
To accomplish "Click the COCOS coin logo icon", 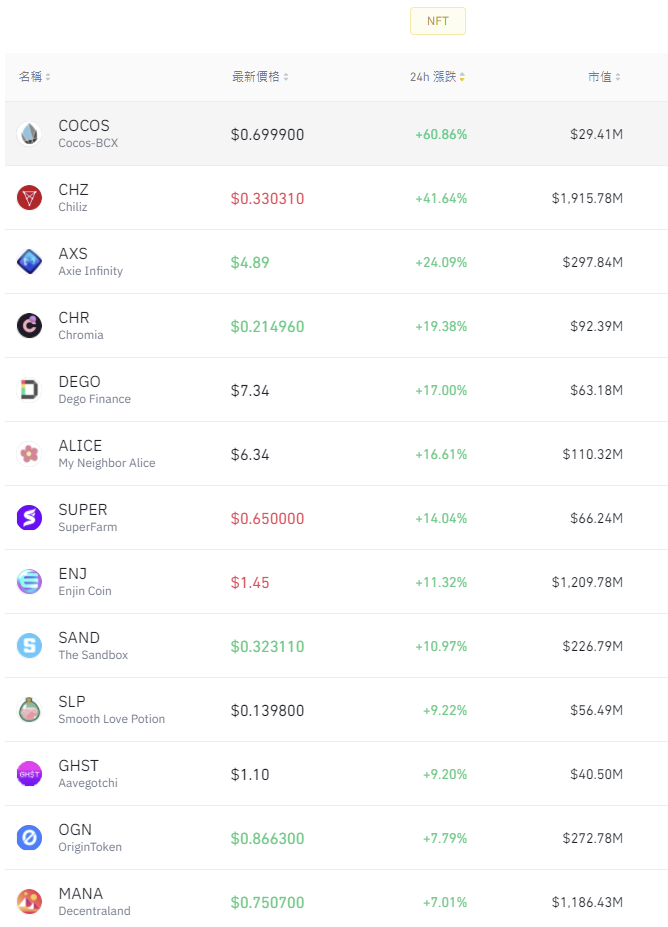I will point(29,134).
